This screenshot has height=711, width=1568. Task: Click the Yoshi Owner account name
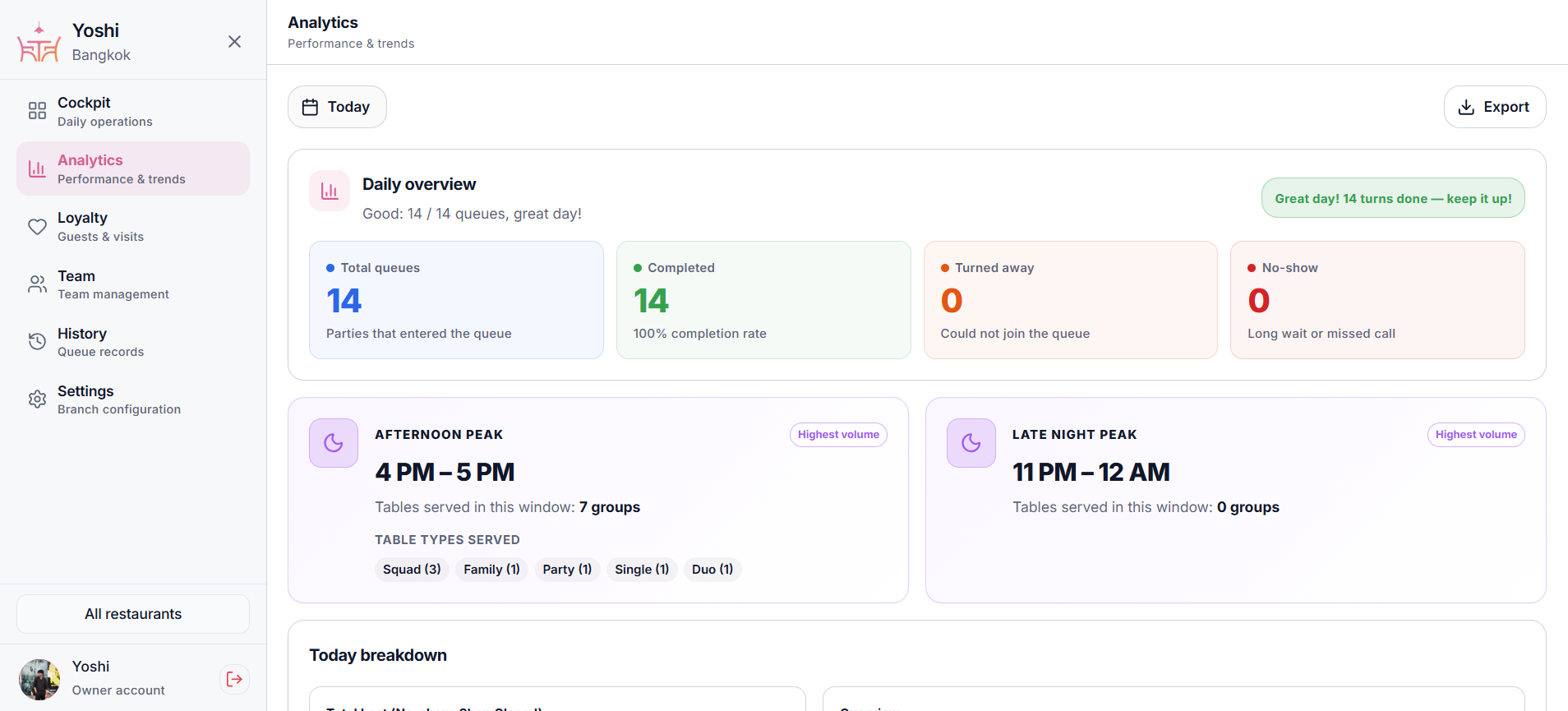(90, 667)
